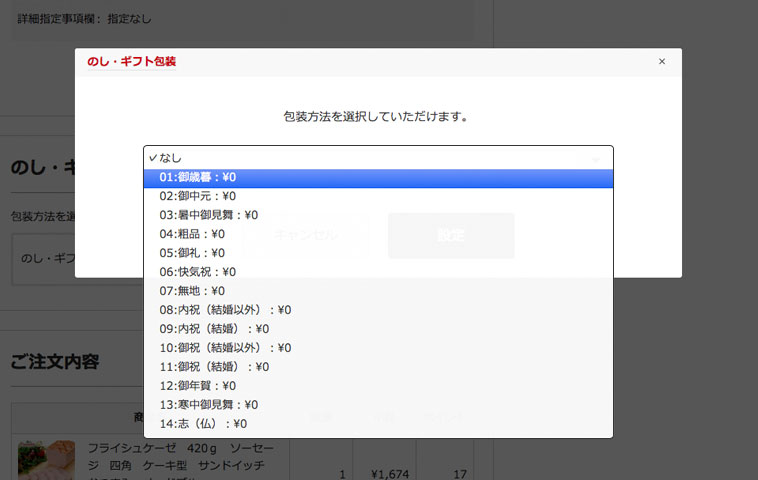Choose 02:御中元 wrapping option
Image resolution: width=758 pixels, height=480 pixels.
tap(198, 196)
